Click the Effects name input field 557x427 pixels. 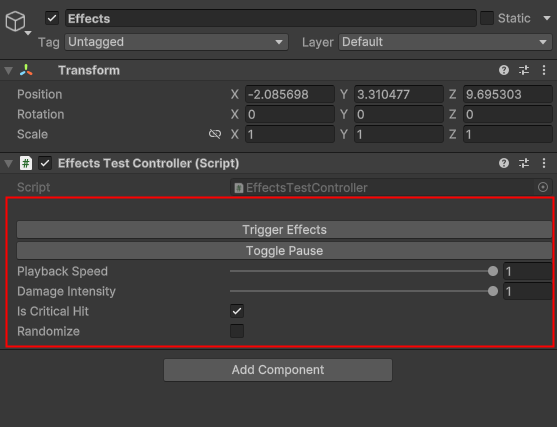click(270, 18)
